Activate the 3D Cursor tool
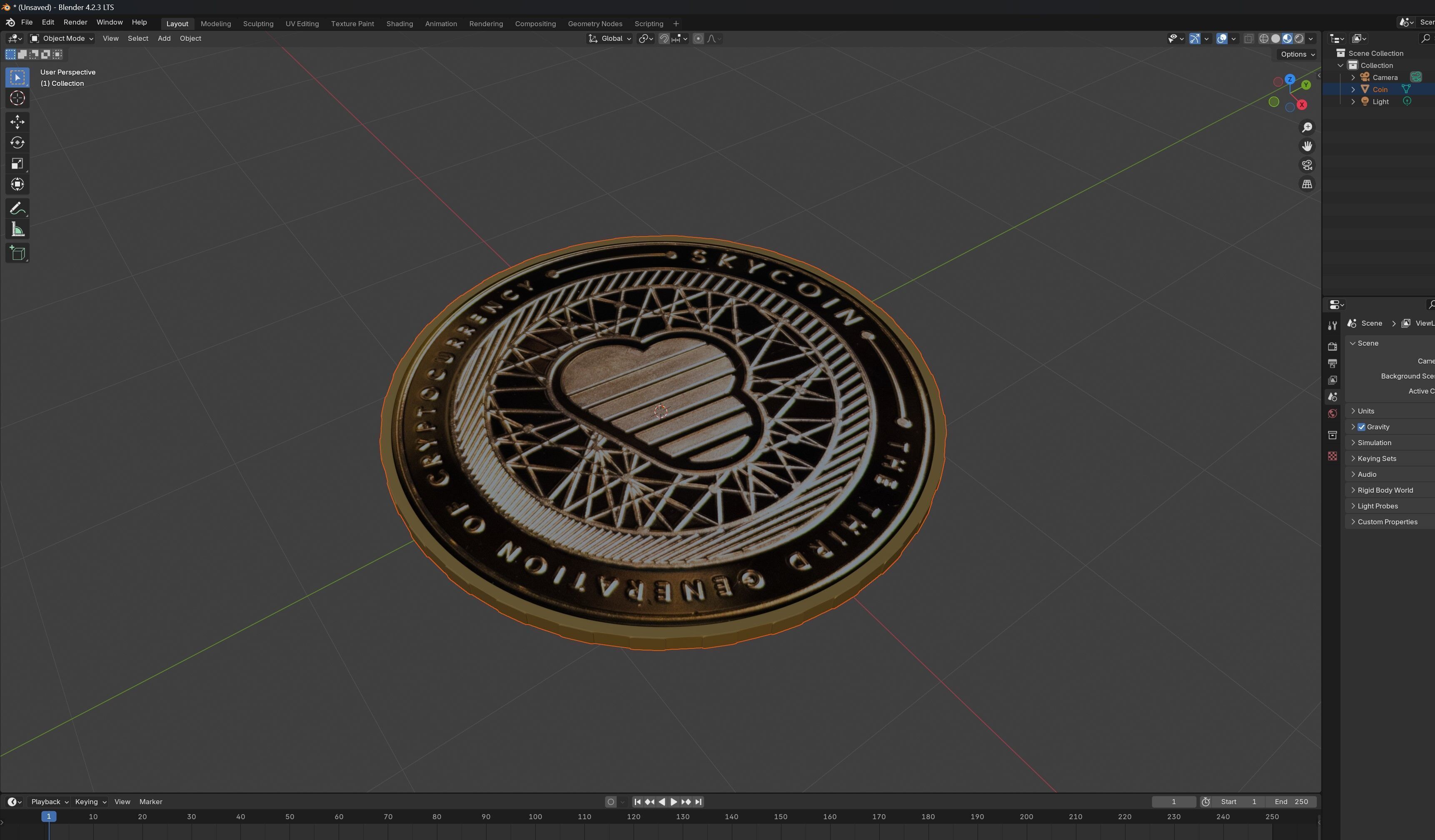The height and width of the screenshot is (840, 1435). click(x=17, y=98)
